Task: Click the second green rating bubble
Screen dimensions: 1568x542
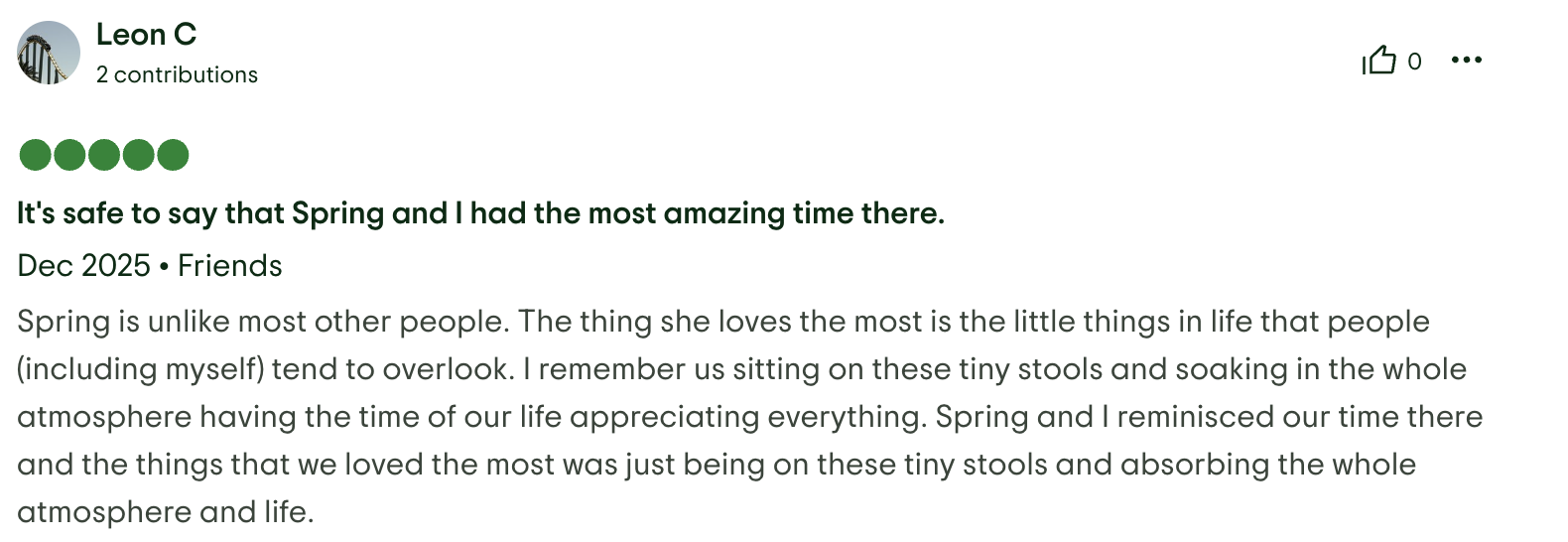Action: [x=69, y=155]
